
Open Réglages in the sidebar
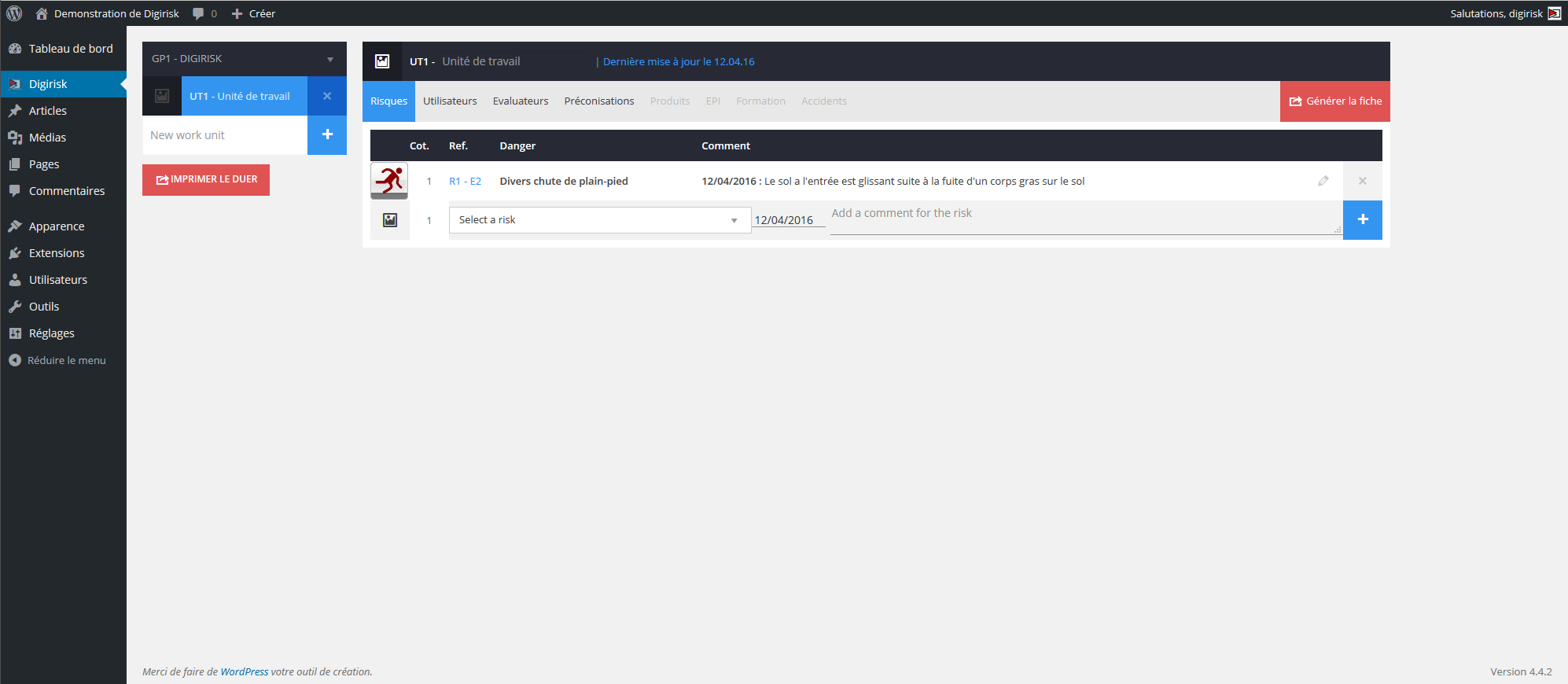63,333
